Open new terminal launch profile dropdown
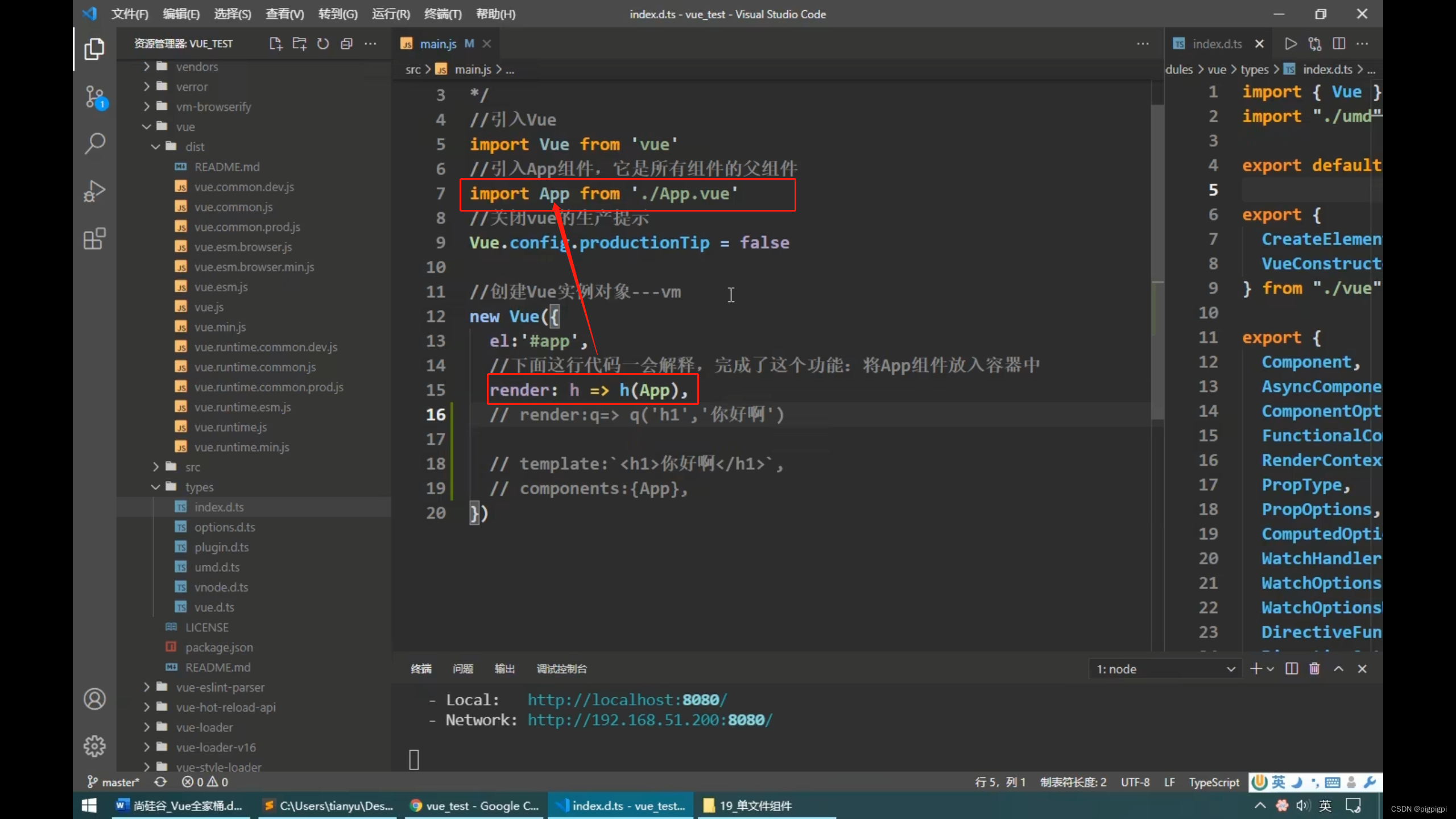1456x819 pixels. click(1271, 669)
